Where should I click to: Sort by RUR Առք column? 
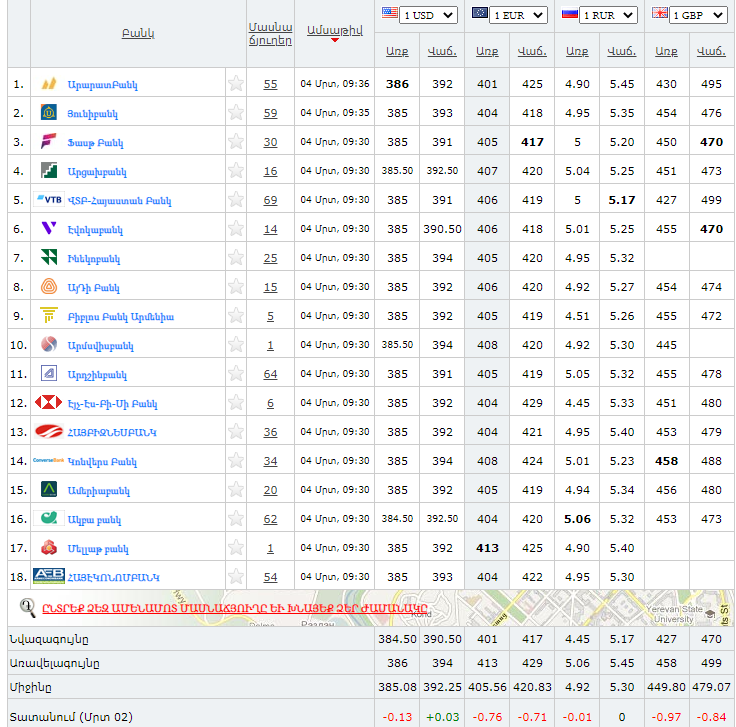577,51
